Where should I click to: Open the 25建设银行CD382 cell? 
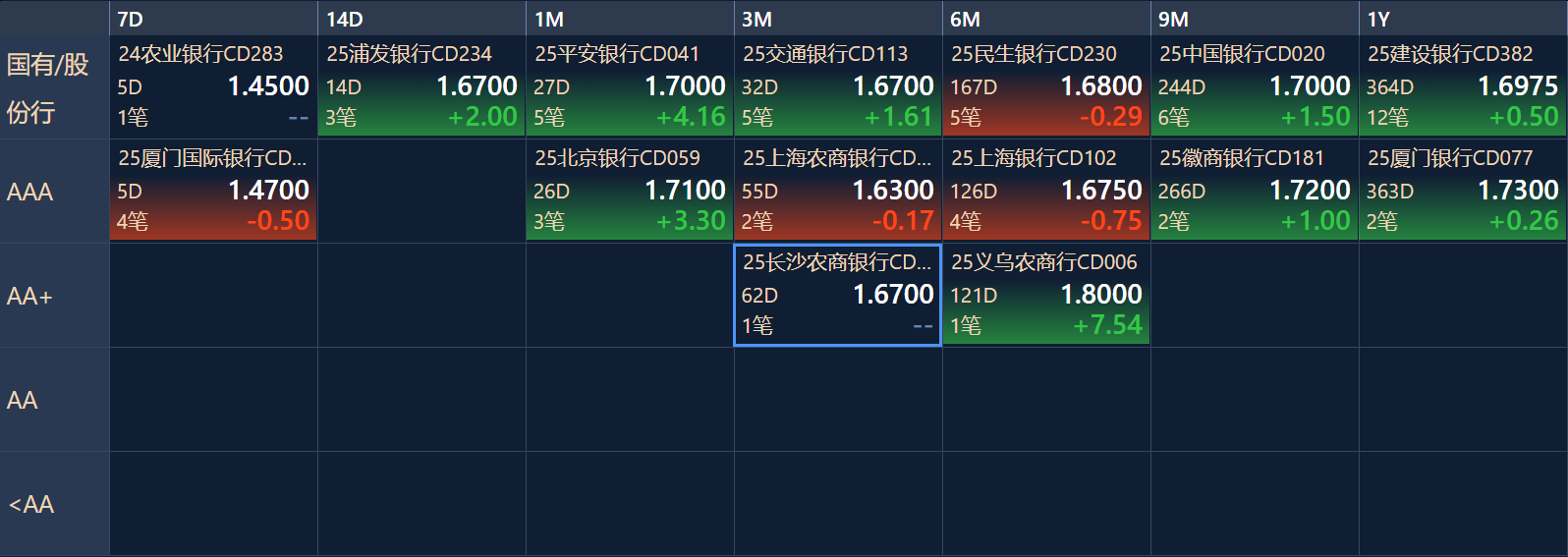(1463, 86)
